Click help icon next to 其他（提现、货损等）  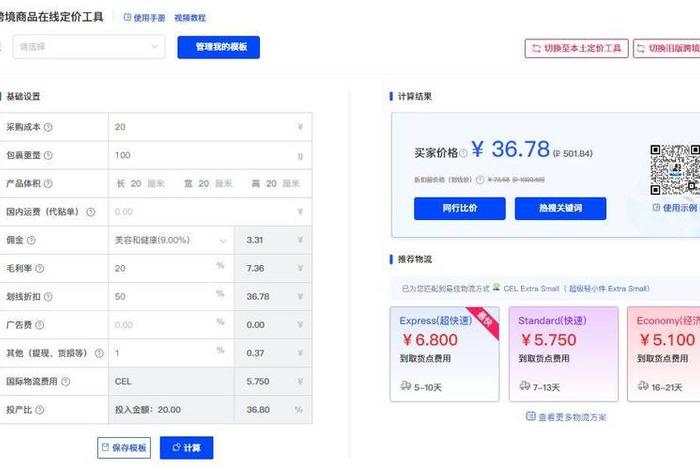(x=99, y=354)
